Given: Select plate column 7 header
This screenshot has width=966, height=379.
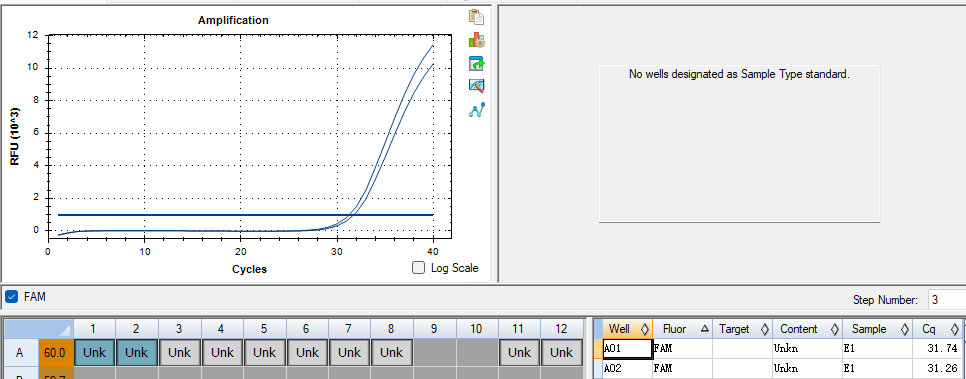Looking at the screenshot, I should tap(349, 329).
